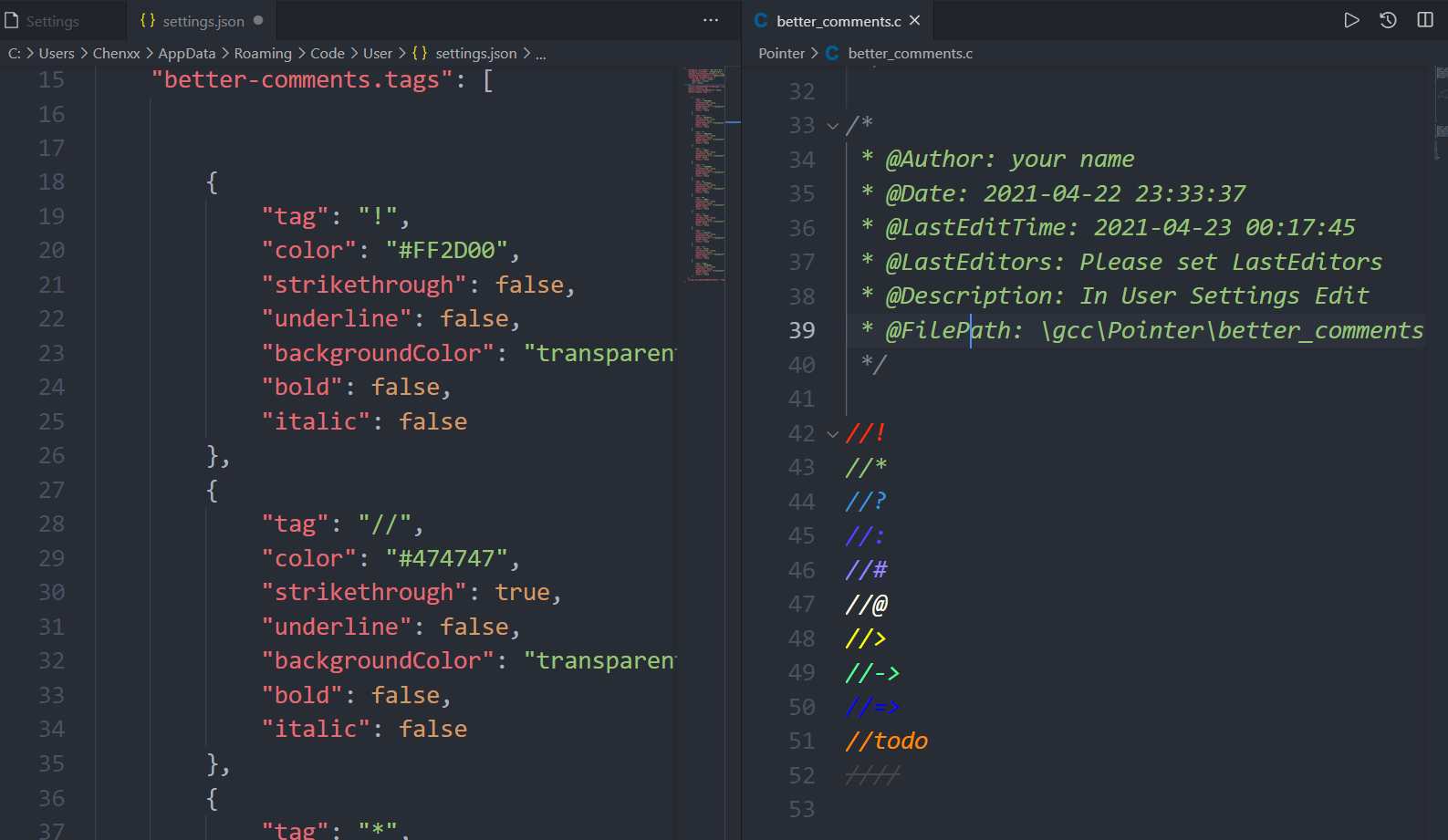Open the Pointer breadcrumb in right editor
Viewport: 1448px width, 840px height.
(782, 53)
